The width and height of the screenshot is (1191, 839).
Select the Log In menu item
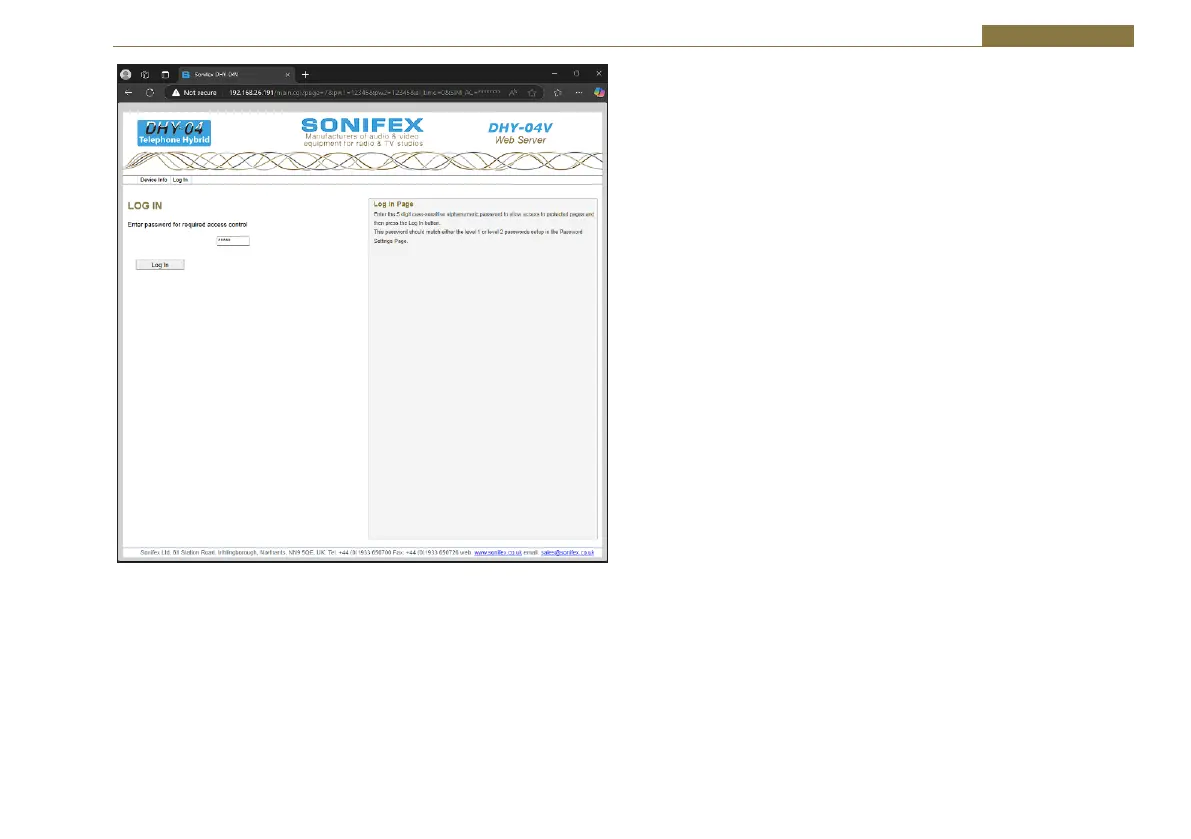tap(180, 180)
